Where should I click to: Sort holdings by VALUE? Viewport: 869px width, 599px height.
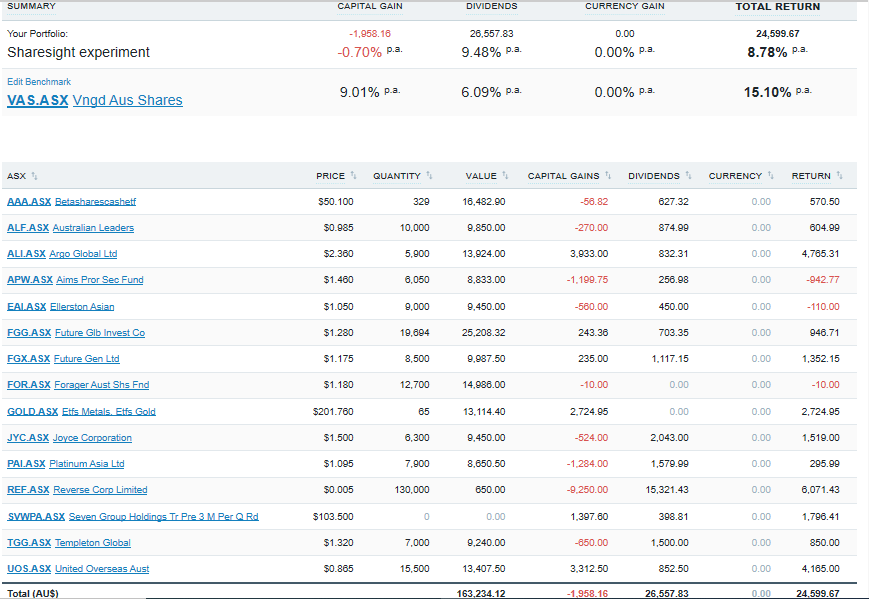(482, 175)
